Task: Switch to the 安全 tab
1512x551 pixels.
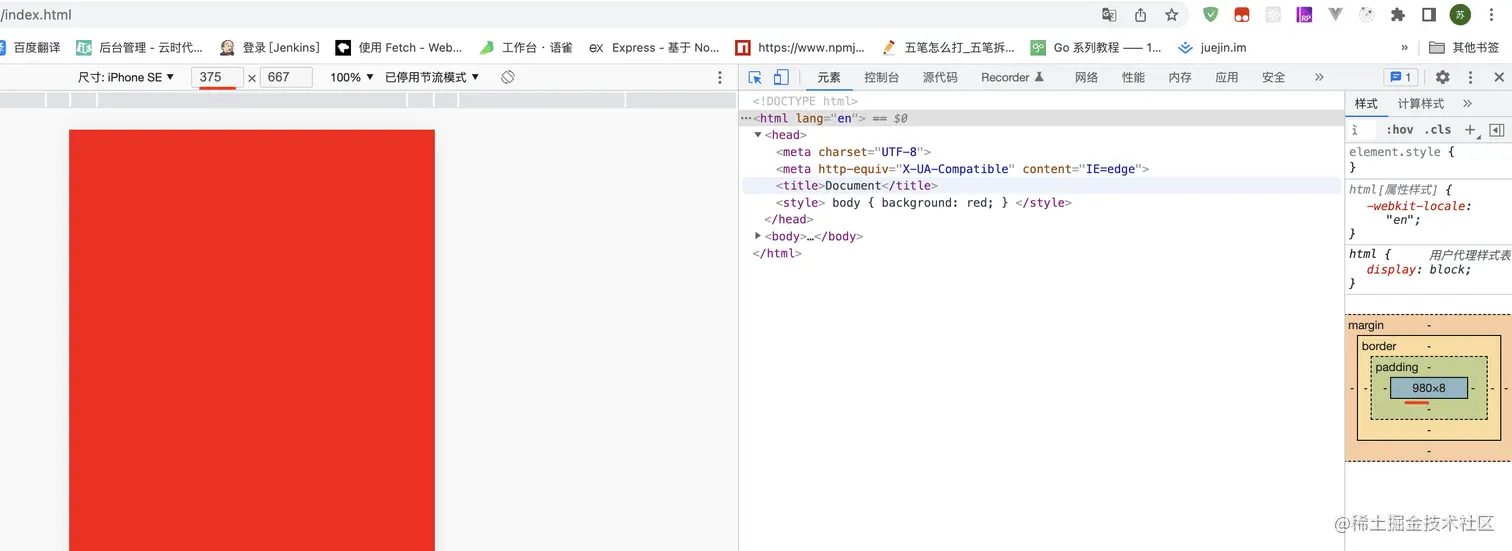Action: pyautogui.click(x=1274, y=77)
